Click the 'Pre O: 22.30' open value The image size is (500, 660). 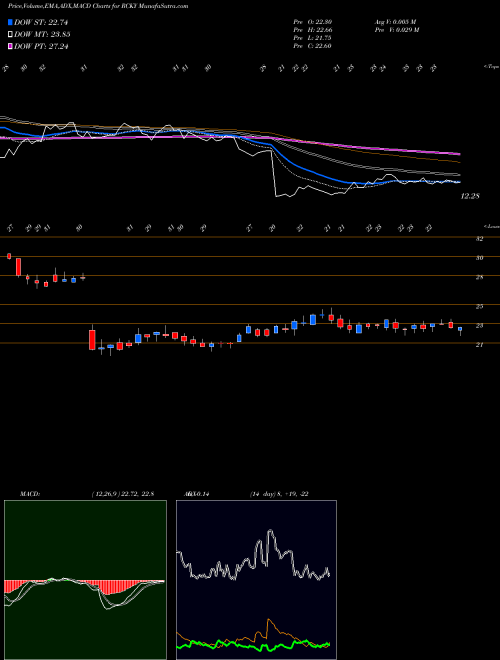pyautogui.click(x=313, y=22)
